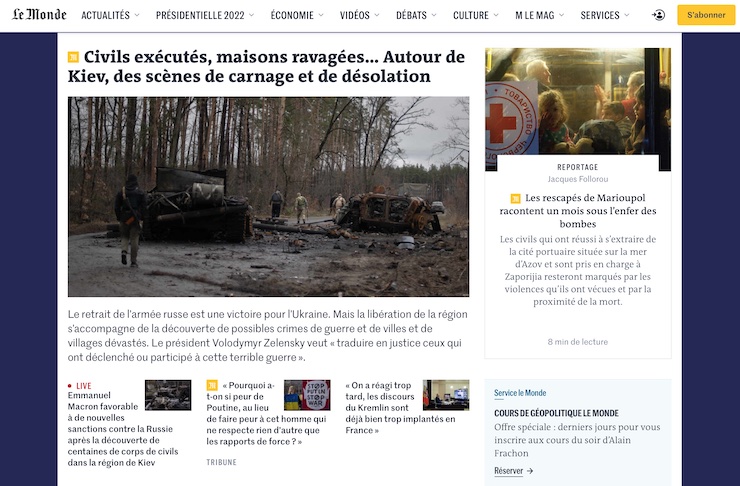This screenshot has height=486, width=740.
Task: Expand the Services dropdown chevron
Action: click(627, 15)
